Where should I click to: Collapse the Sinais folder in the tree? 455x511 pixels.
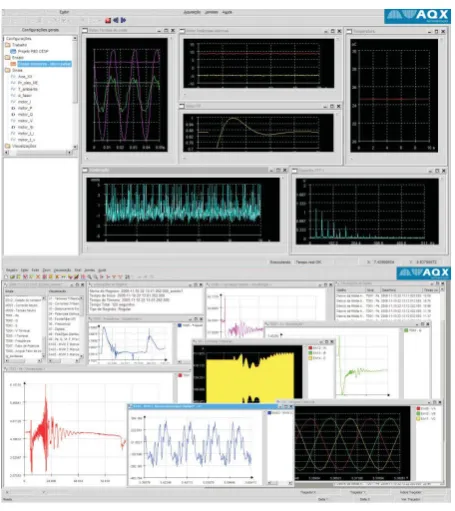click(8, 70)
